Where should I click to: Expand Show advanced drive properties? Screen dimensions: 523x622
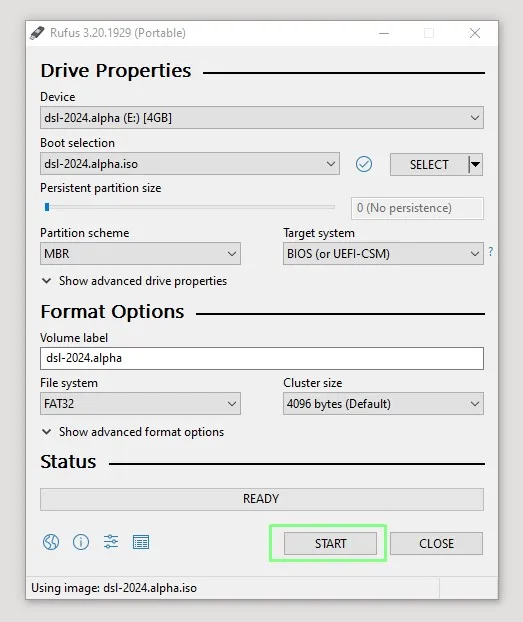[134, 281]
